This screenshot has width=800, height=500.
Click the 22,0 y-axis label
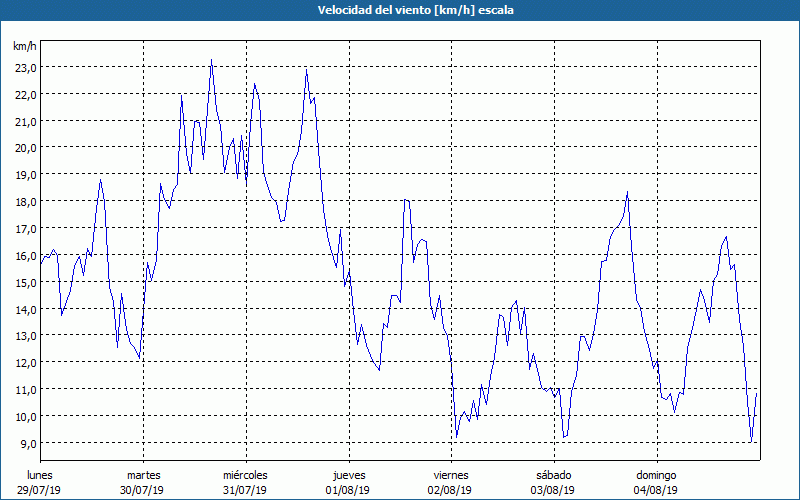25,95
